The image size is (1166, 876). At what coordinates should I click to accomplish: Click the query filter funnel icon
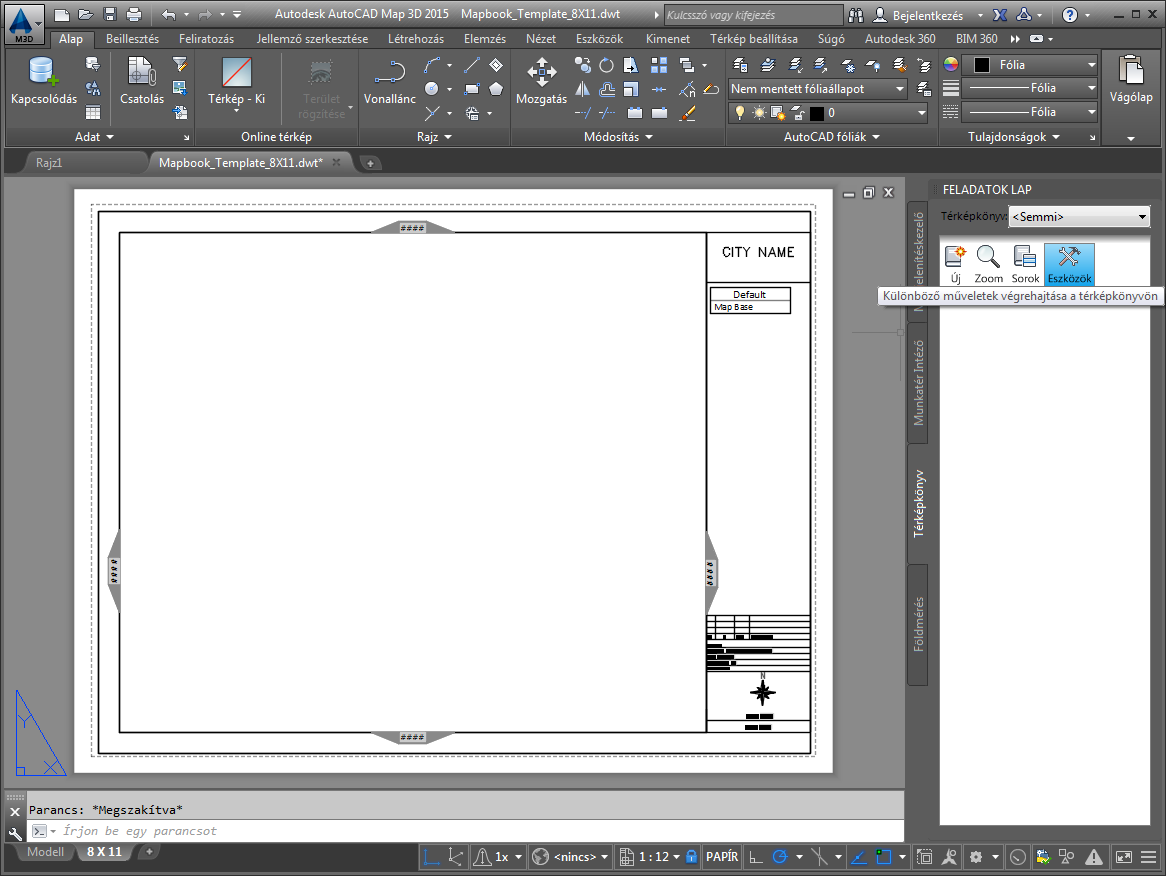coord(179,65)
